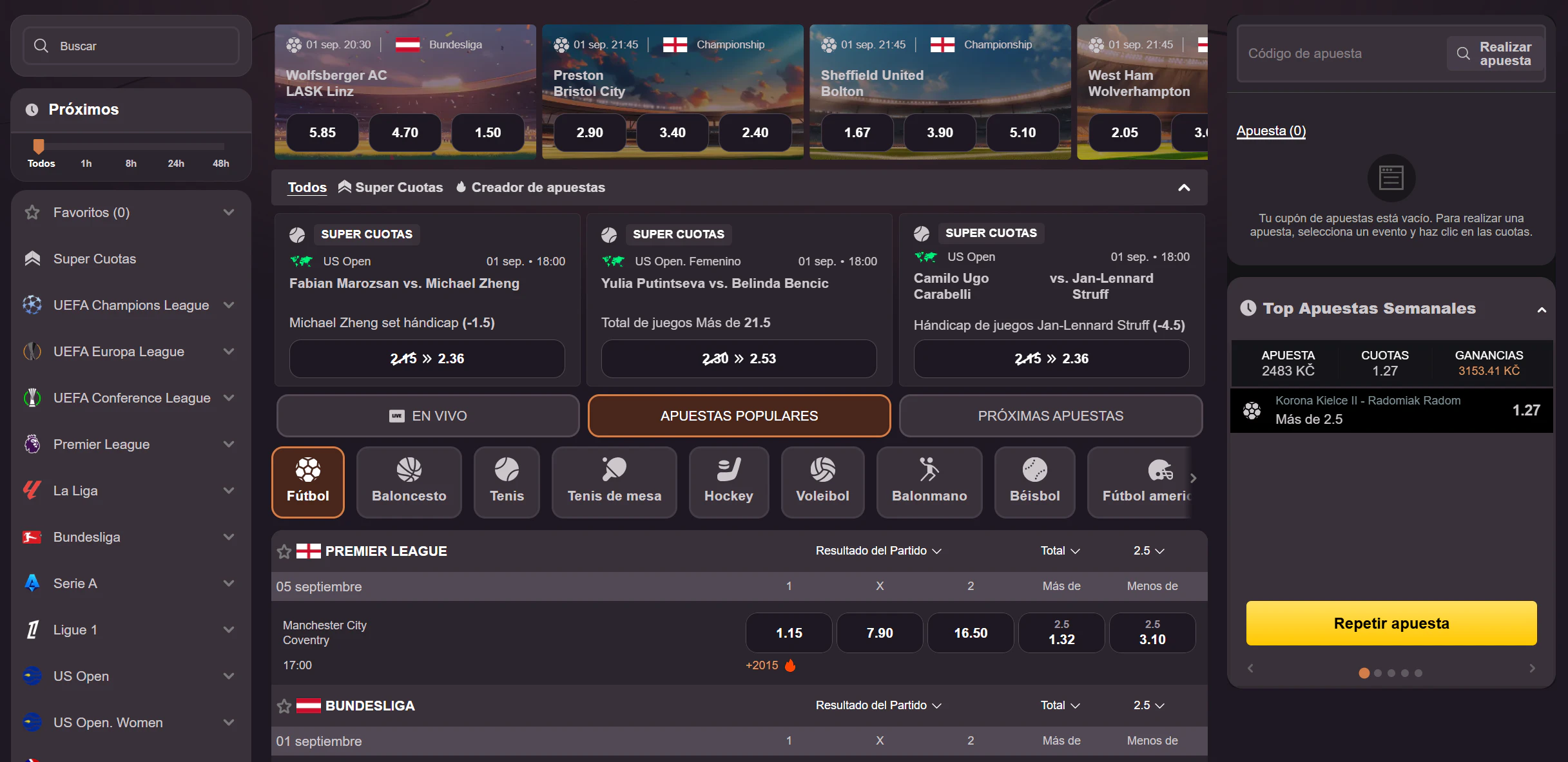Click the Favoritos star icon in sidebar
This screenshot has height=762, width=1568.
(x=32, y=212)
